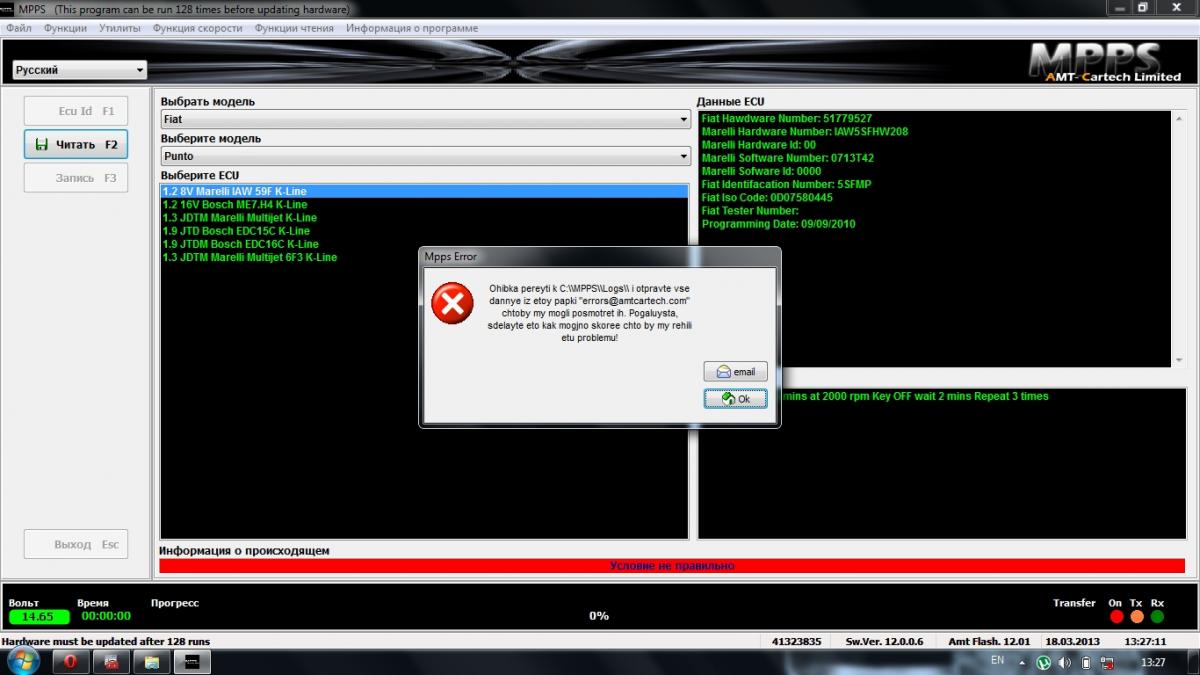
Task: Click the 41323835 serial status entry
Action: pos(798,641)
